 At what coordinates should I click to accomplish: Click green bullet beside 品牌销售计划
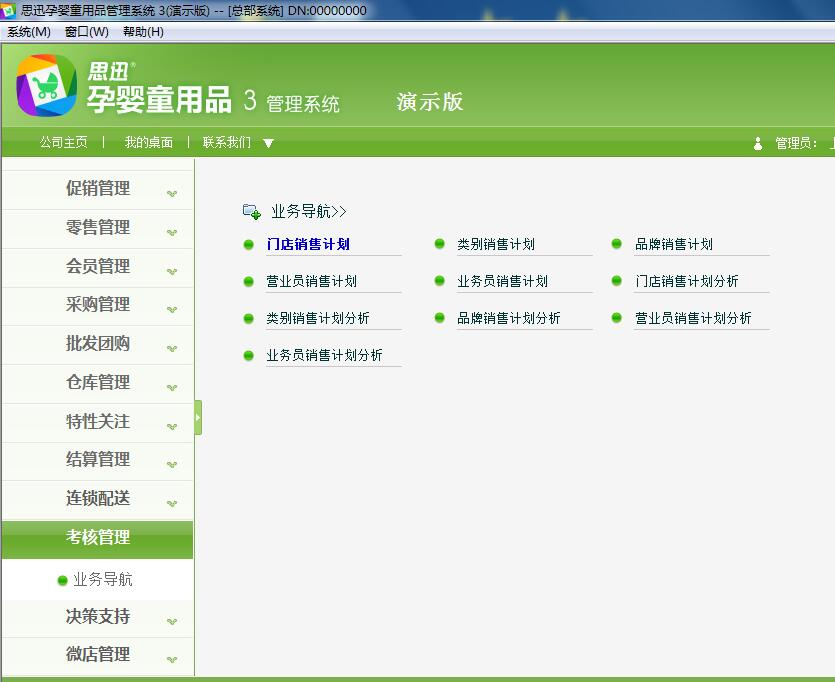pos(617,244)
